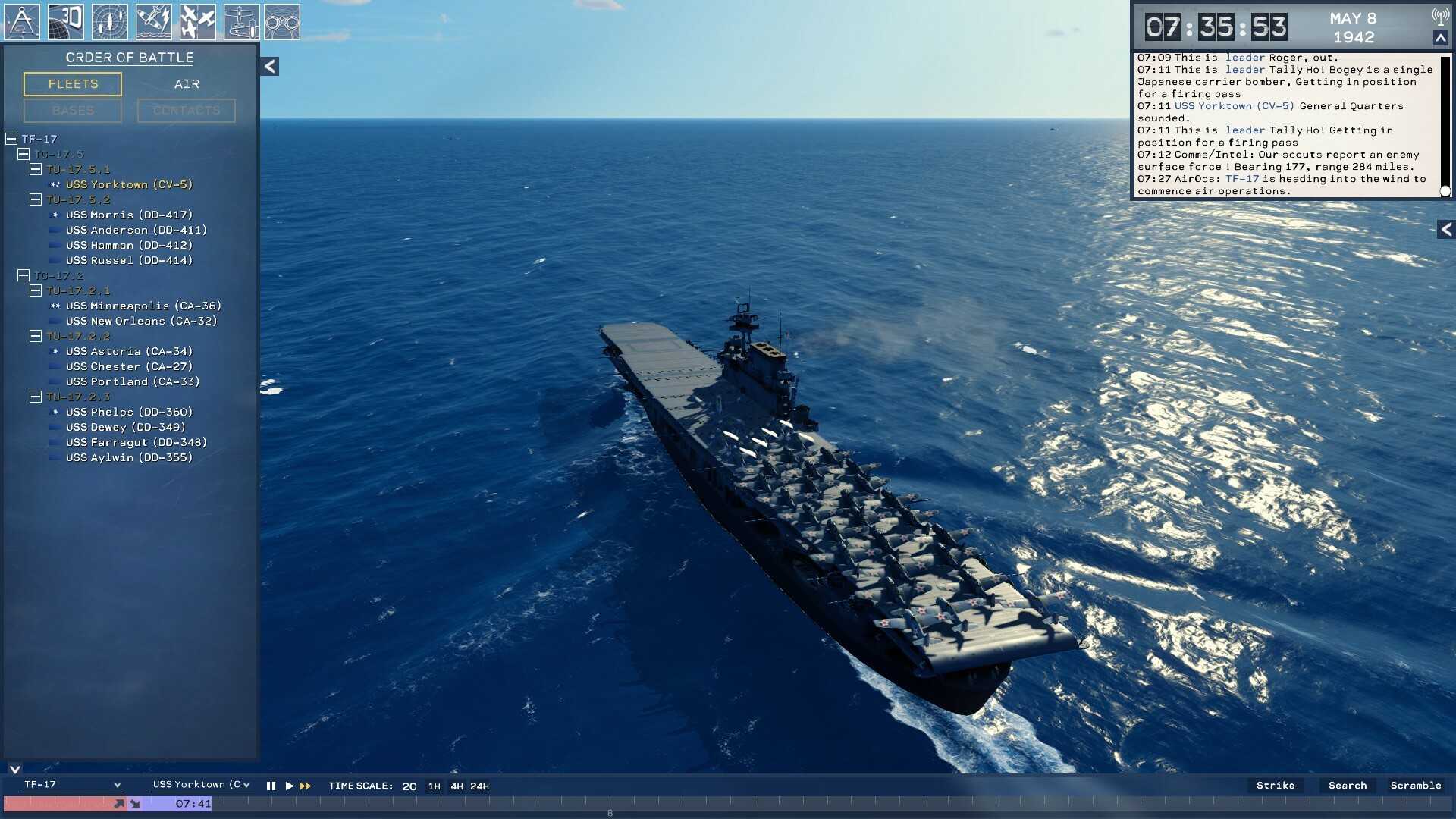Screen dimensions: 1456x819
Task: Open the radar scope display
Action: point(111,21)
